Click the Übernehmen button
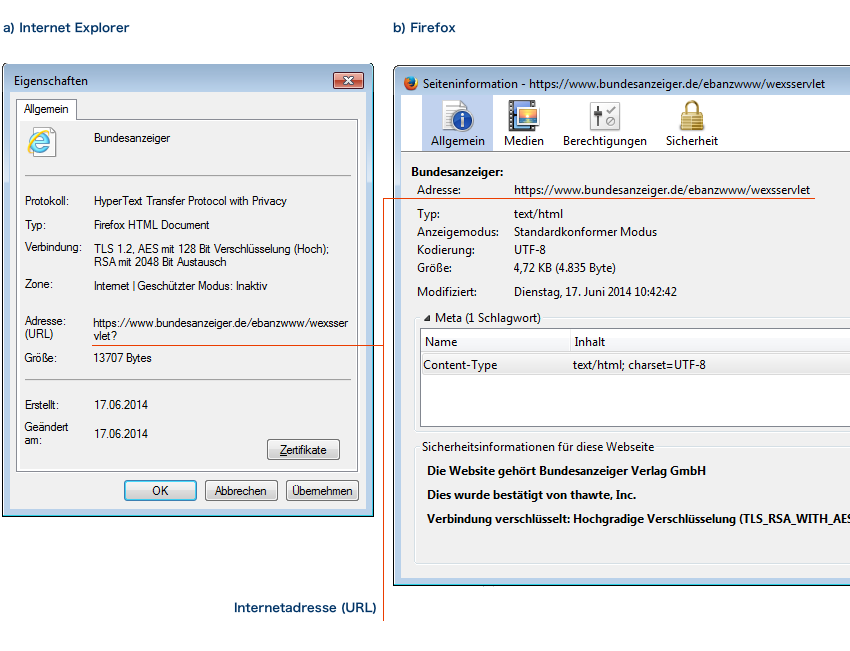 (322, 491)
